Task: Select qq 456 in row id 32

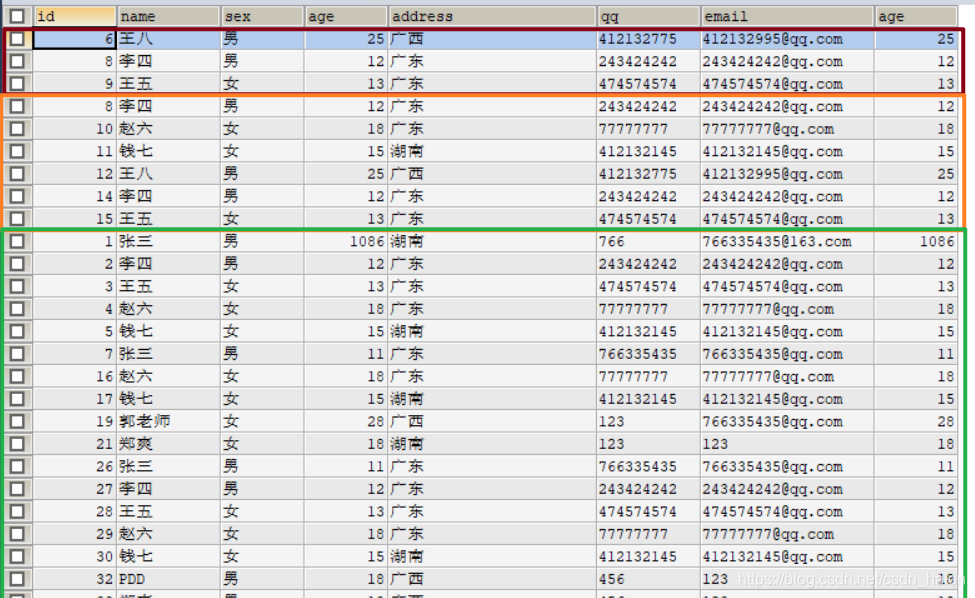Action: click(x=649, y=579)
